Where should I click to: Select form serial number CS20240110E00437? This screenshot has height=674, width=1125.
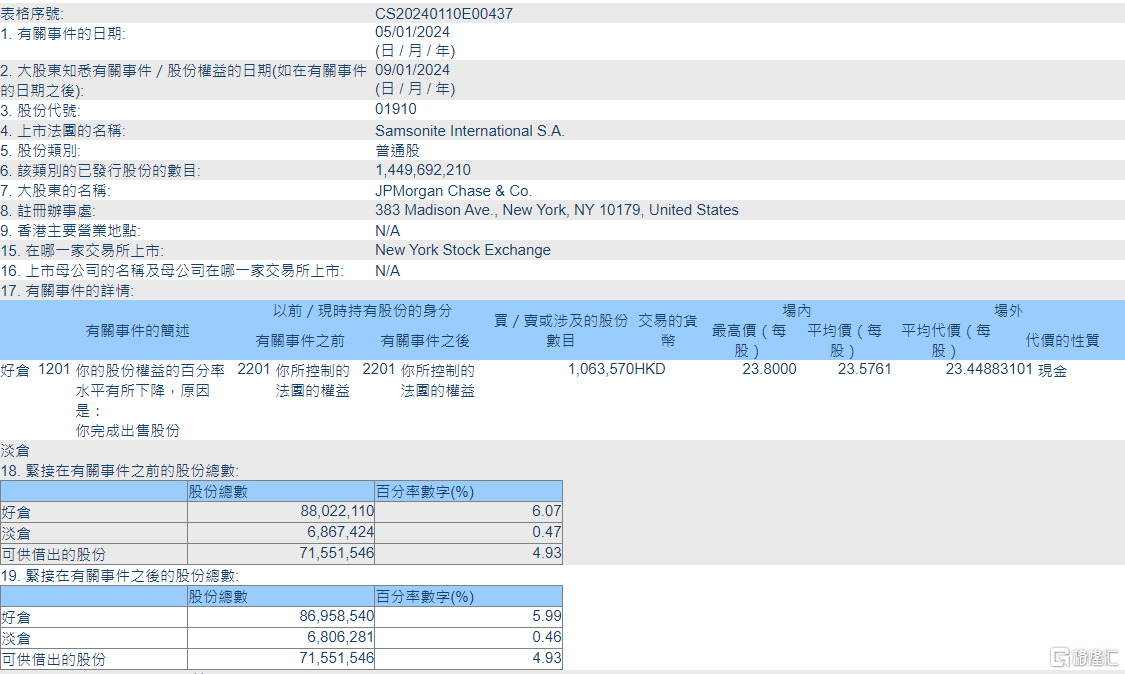coord(443,14)
